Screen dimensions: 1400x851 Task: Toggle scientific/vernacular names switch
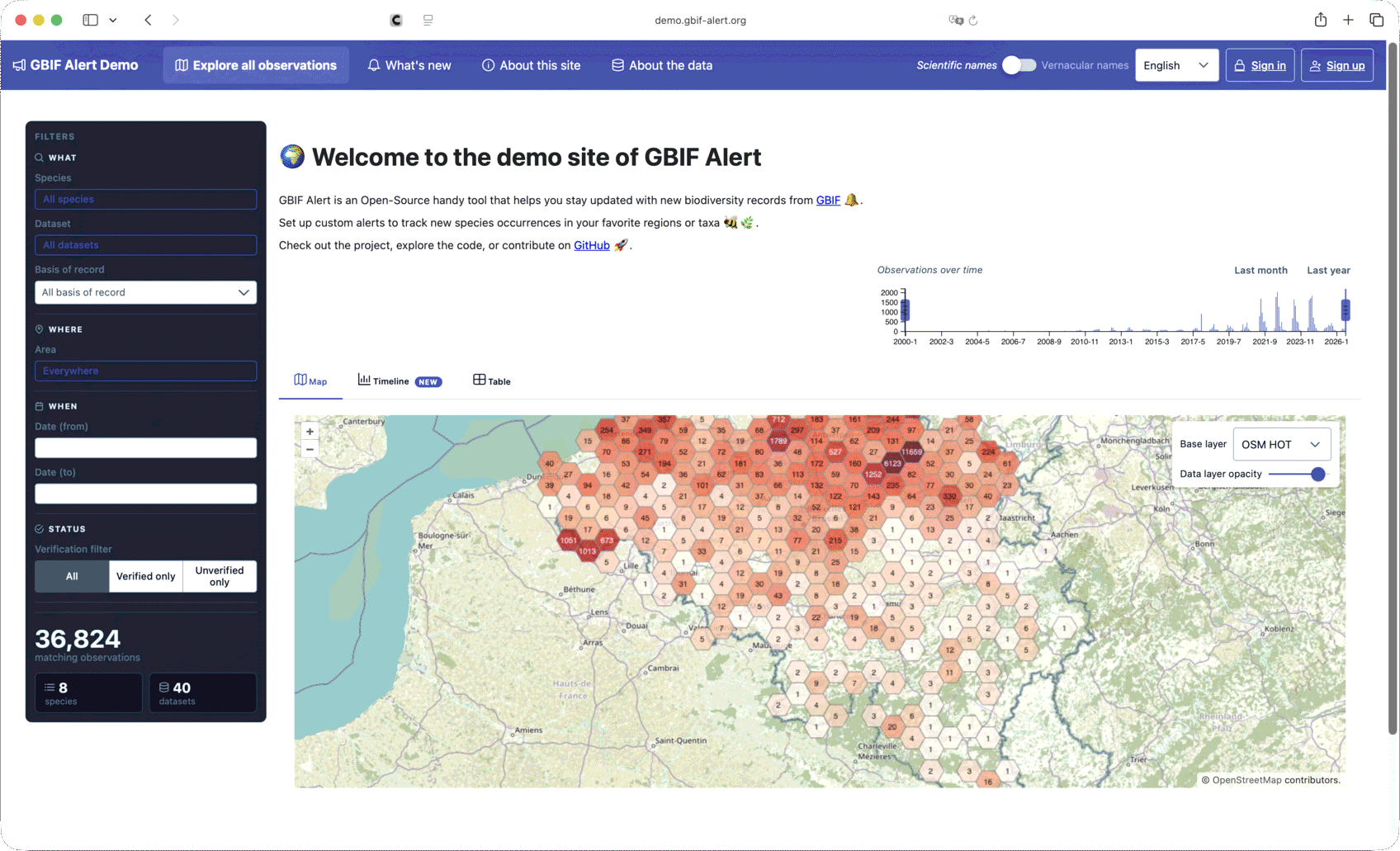pyautogui.click(x=1019, y=65)
